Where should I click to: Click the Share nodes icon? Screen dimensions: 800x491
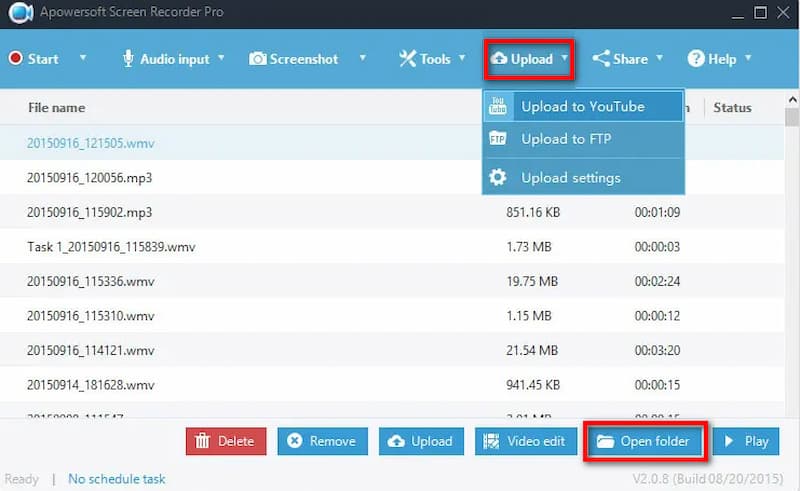(x=601, y=59)
